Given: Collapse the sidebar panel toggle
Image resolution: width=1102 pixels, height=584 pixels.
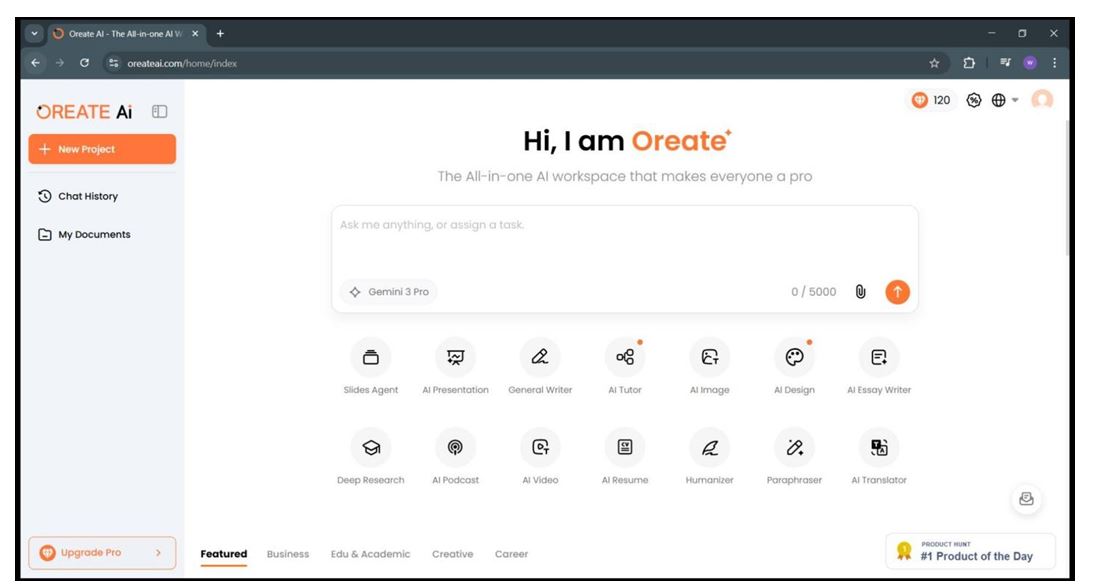Looking at the screenshot, I should point(159,112).
